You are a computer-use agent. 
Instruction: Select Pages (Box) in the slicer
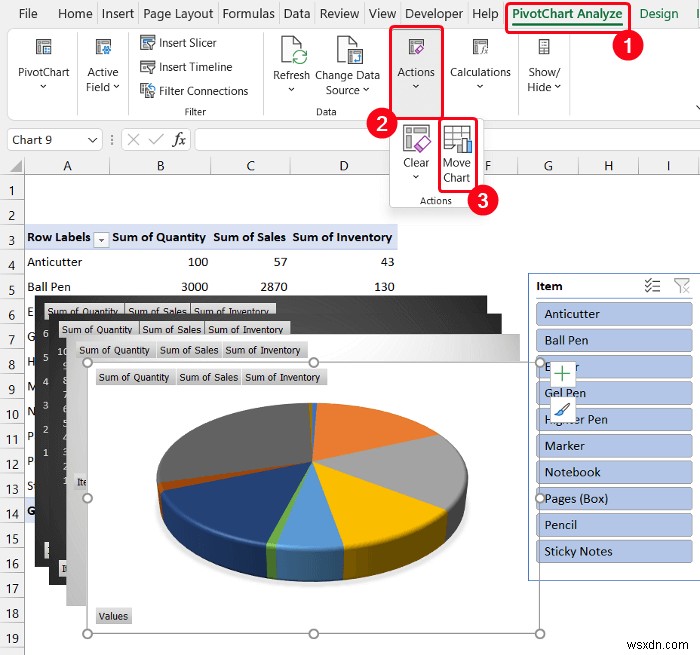[614, 498]
